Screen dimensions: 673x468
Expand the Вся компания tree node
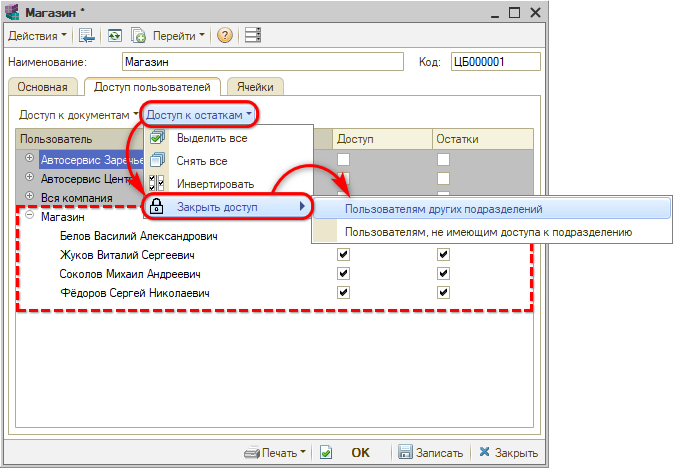[30, 197]
